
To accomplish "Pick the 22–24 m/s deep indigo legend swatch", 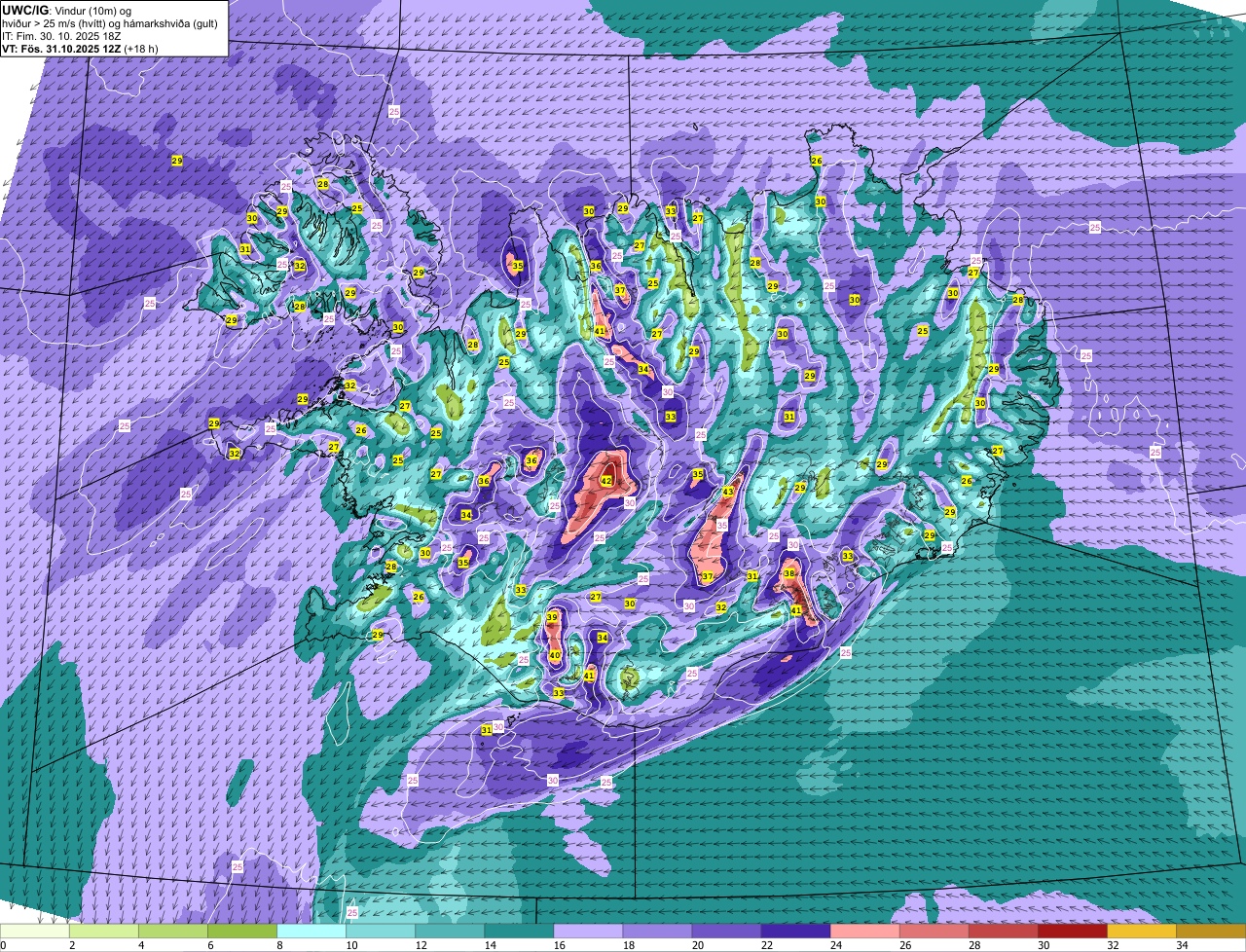I will 795,932.
